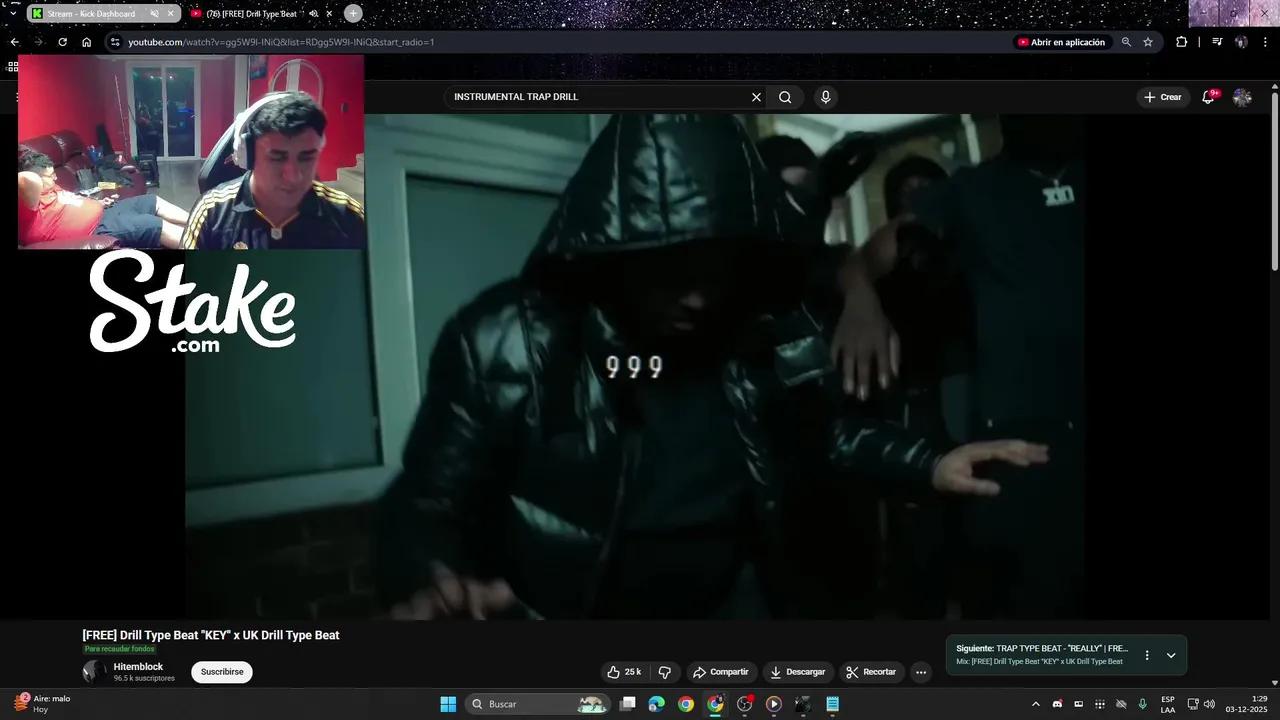View site information icon in address bar

click(x=115, y=42)
